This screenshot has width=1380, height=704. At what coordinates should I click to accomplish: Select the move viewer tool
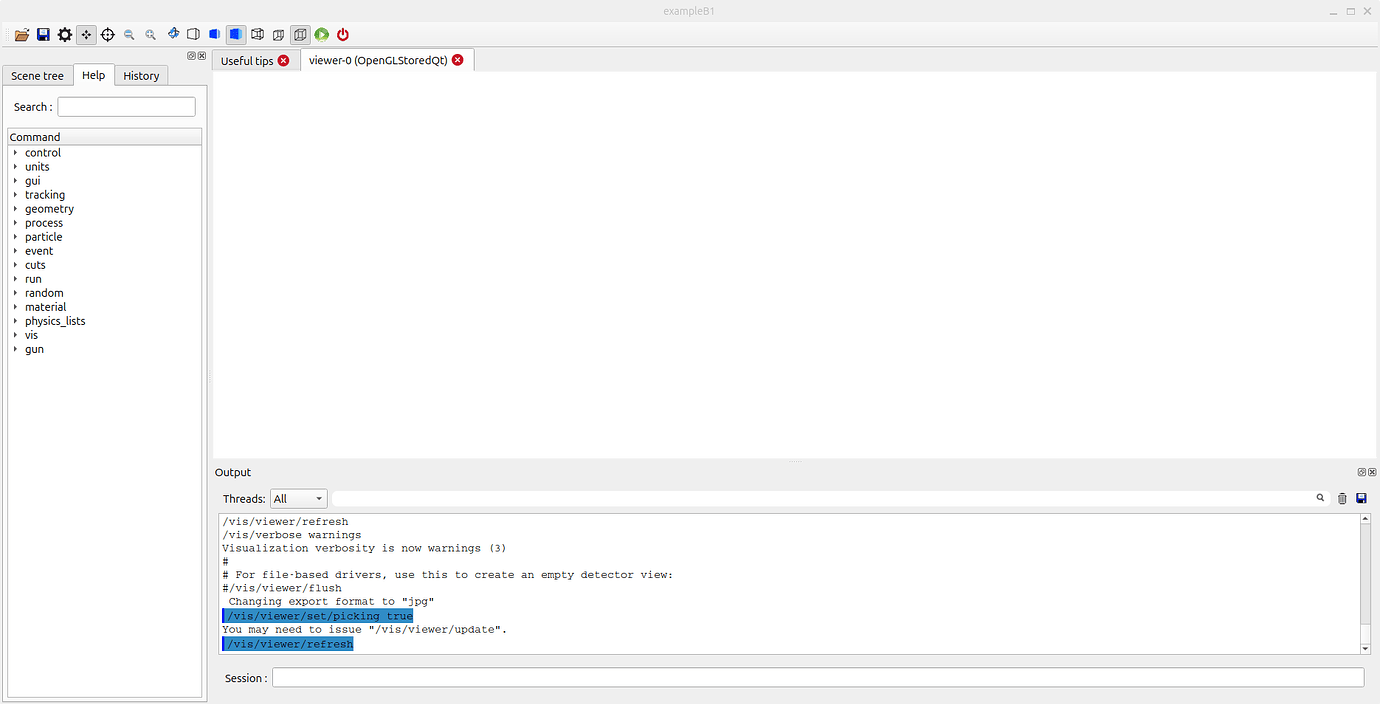[86, 34]
